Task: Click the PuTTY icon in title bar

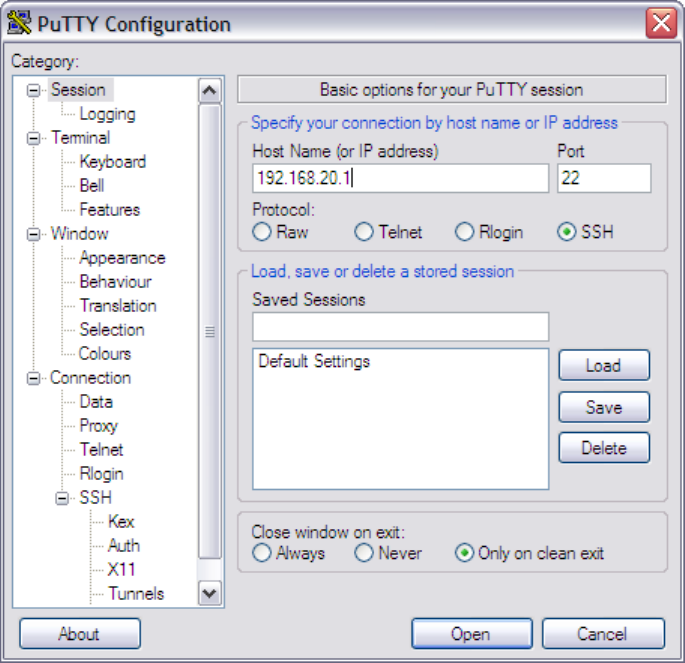Action: tap(19, 23)
